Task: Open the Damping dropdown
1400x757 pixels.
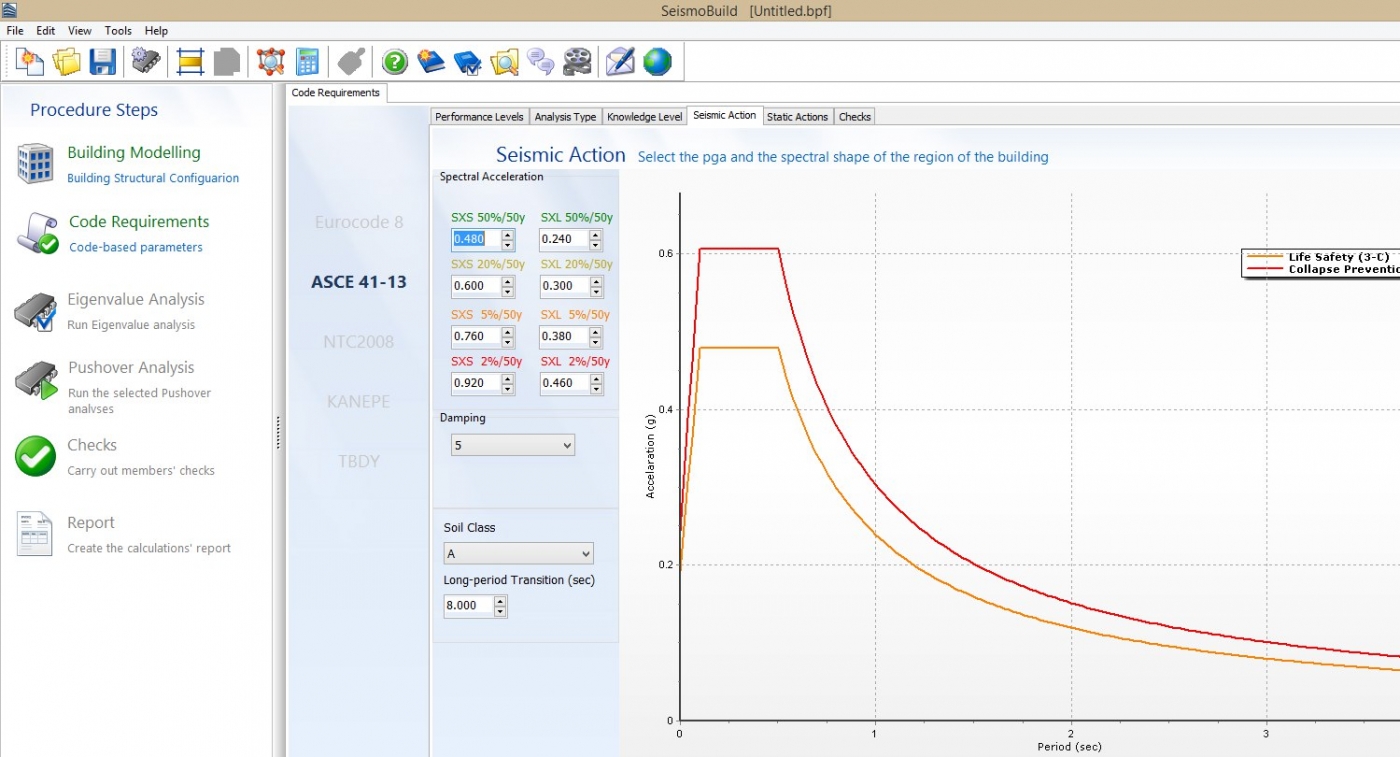Action: (x=513, y=445)
